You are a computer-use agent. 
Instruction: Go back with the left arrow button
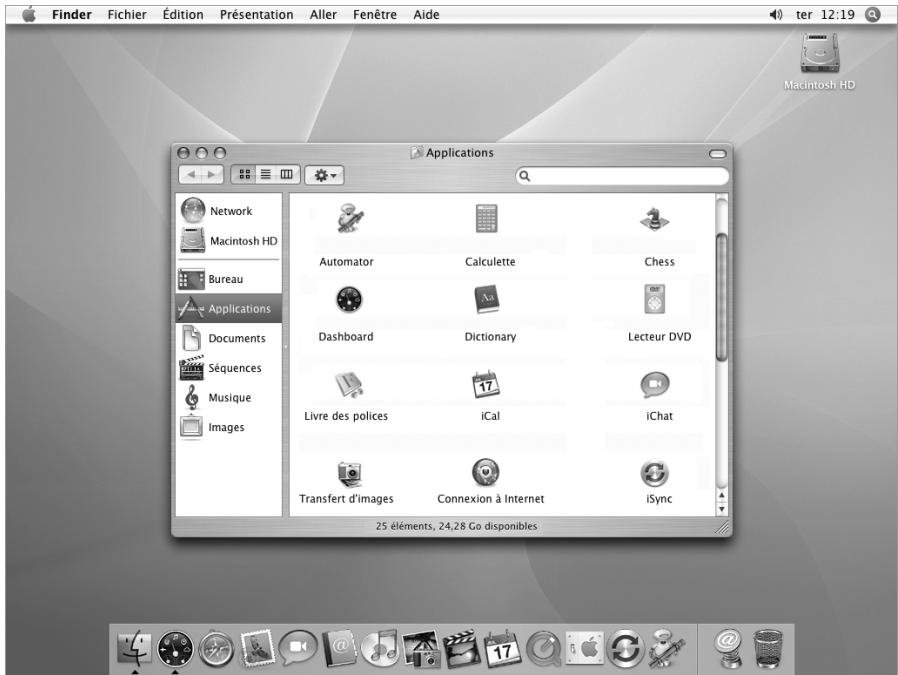click(191, 175)
